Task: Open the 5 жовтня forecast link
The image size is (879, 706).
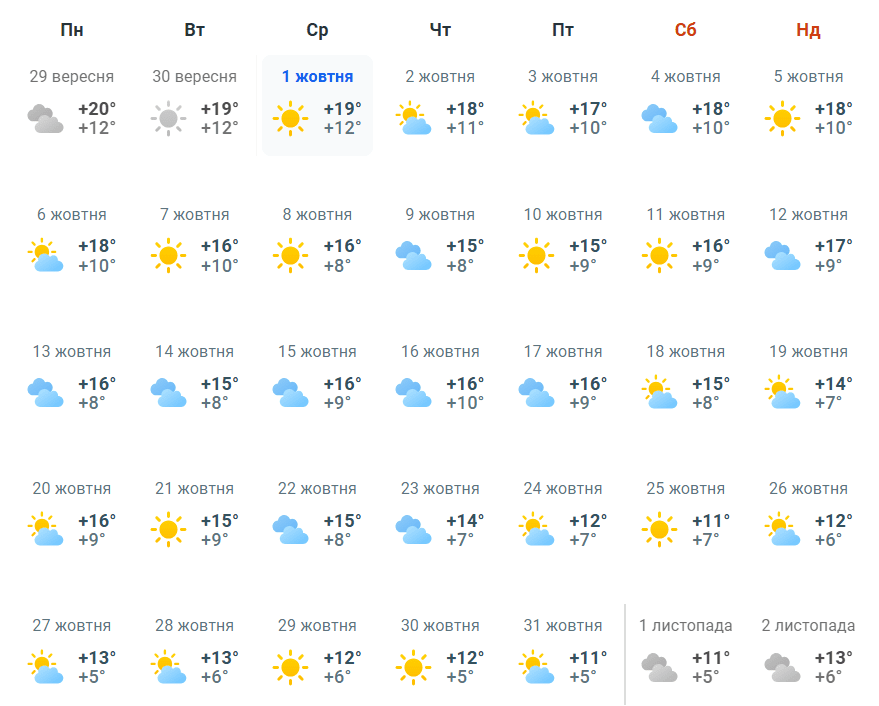Action: (x=808, y=77)
